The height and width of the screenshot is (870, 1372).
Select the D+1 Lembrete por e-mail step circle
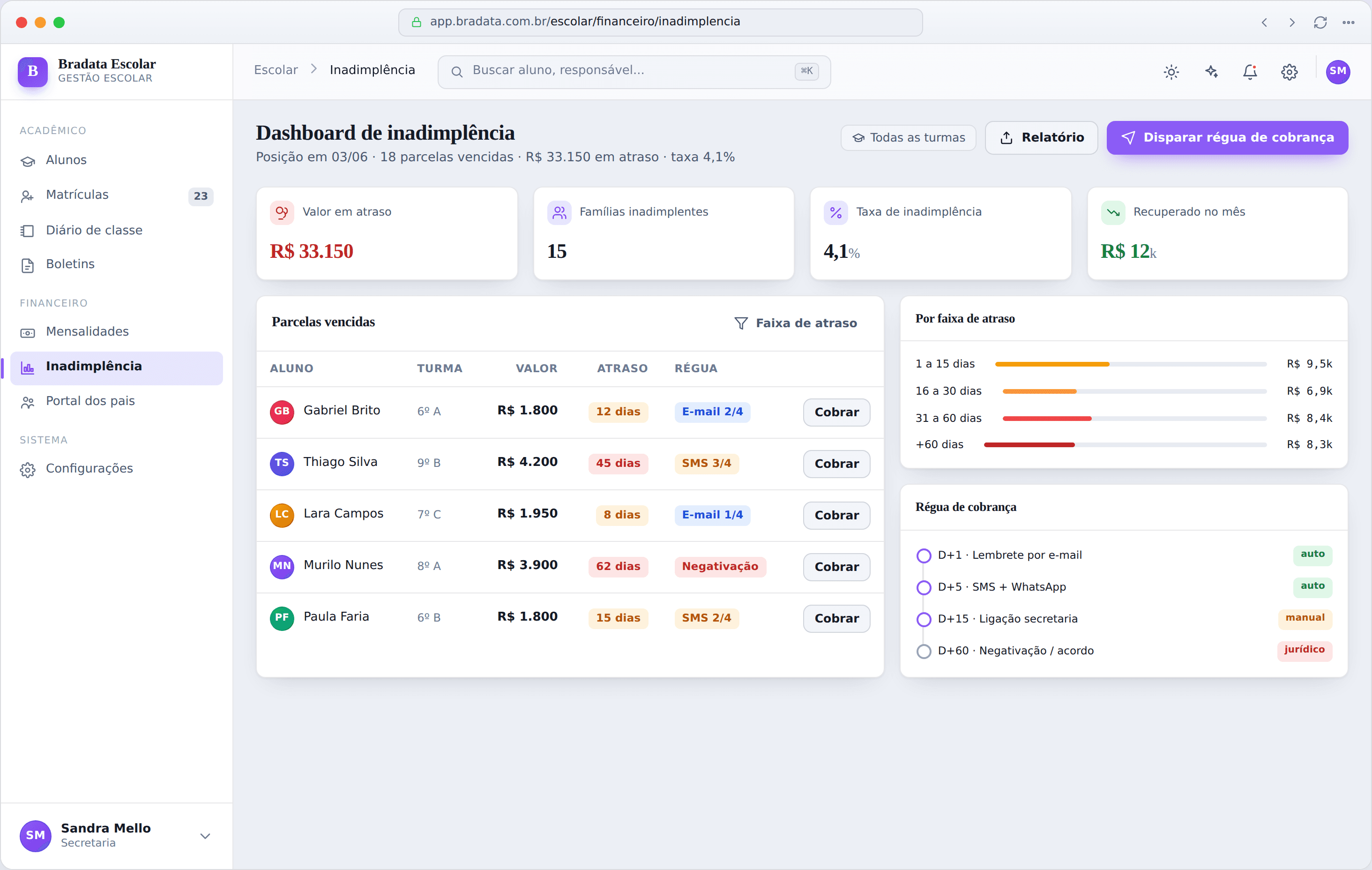924,556
